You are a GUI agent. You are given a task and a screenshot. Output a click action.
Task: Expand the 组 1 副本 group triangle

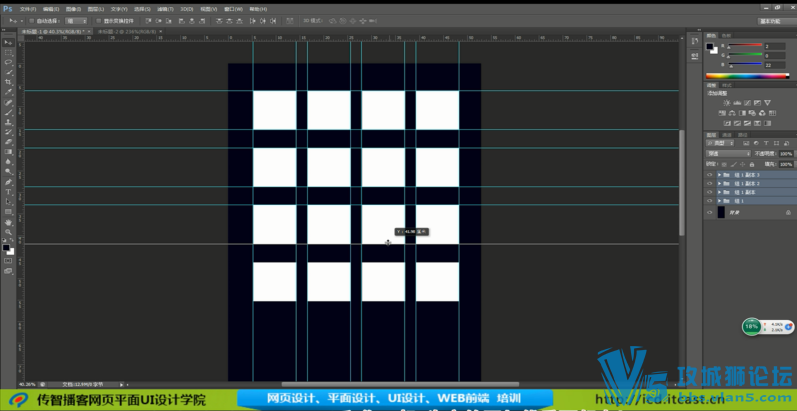(719, 192)
